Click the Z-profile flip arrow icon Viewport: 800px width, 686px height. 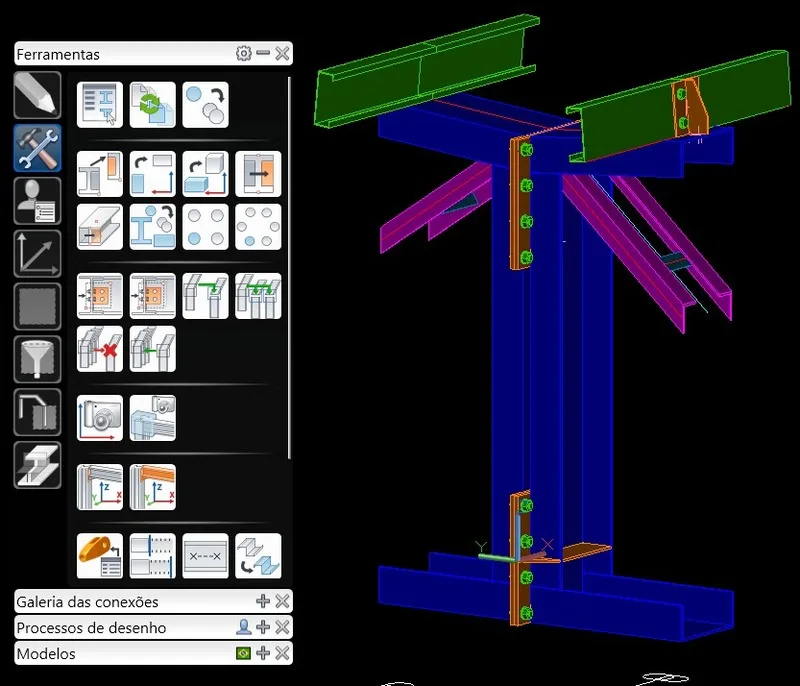click(258, 556)
